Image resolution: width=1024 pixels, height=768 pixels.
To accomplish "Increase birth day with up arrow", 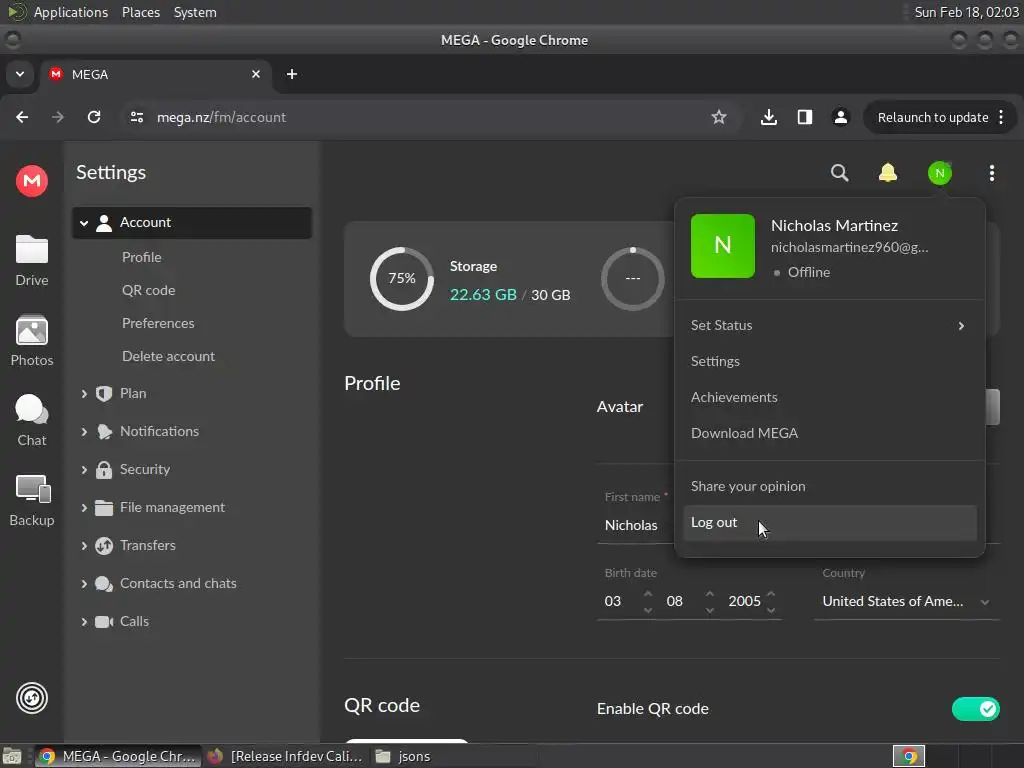I will click(x=648, y=594).
